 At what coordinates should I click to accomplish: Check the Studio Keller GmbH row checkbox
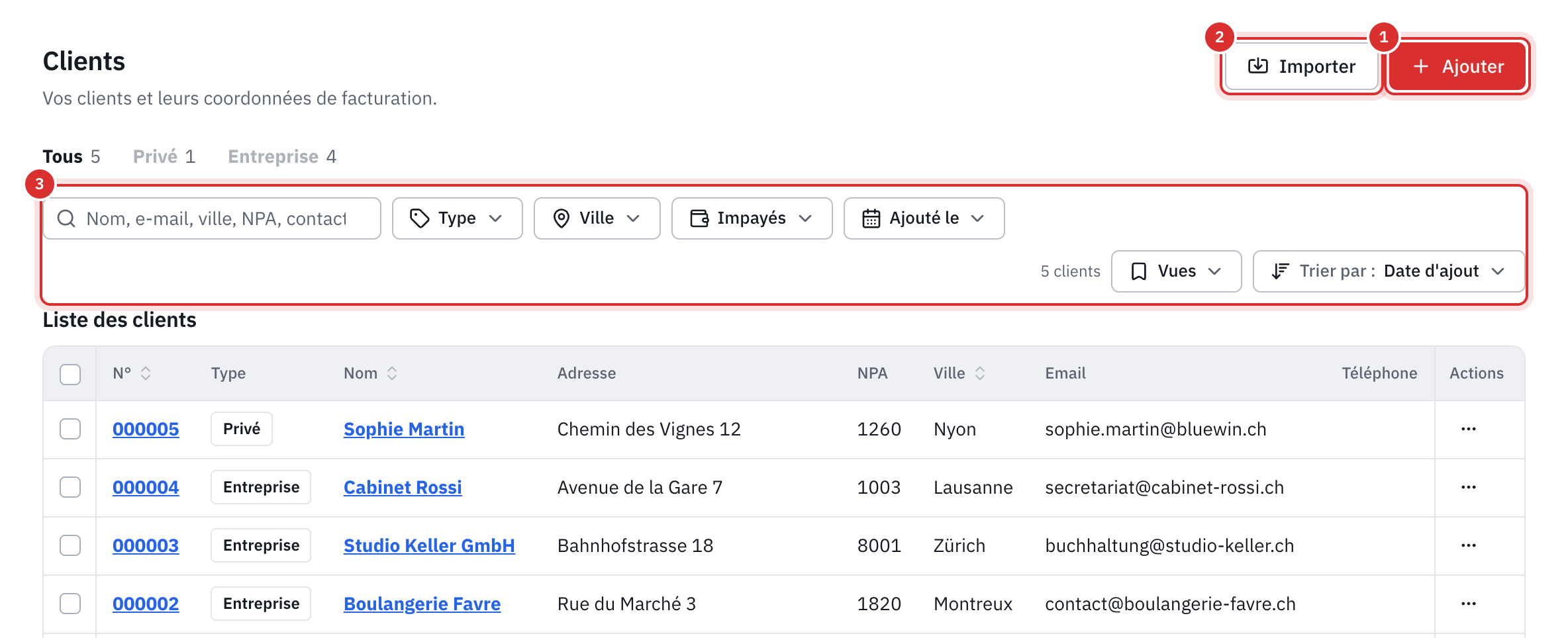point(70,545)
